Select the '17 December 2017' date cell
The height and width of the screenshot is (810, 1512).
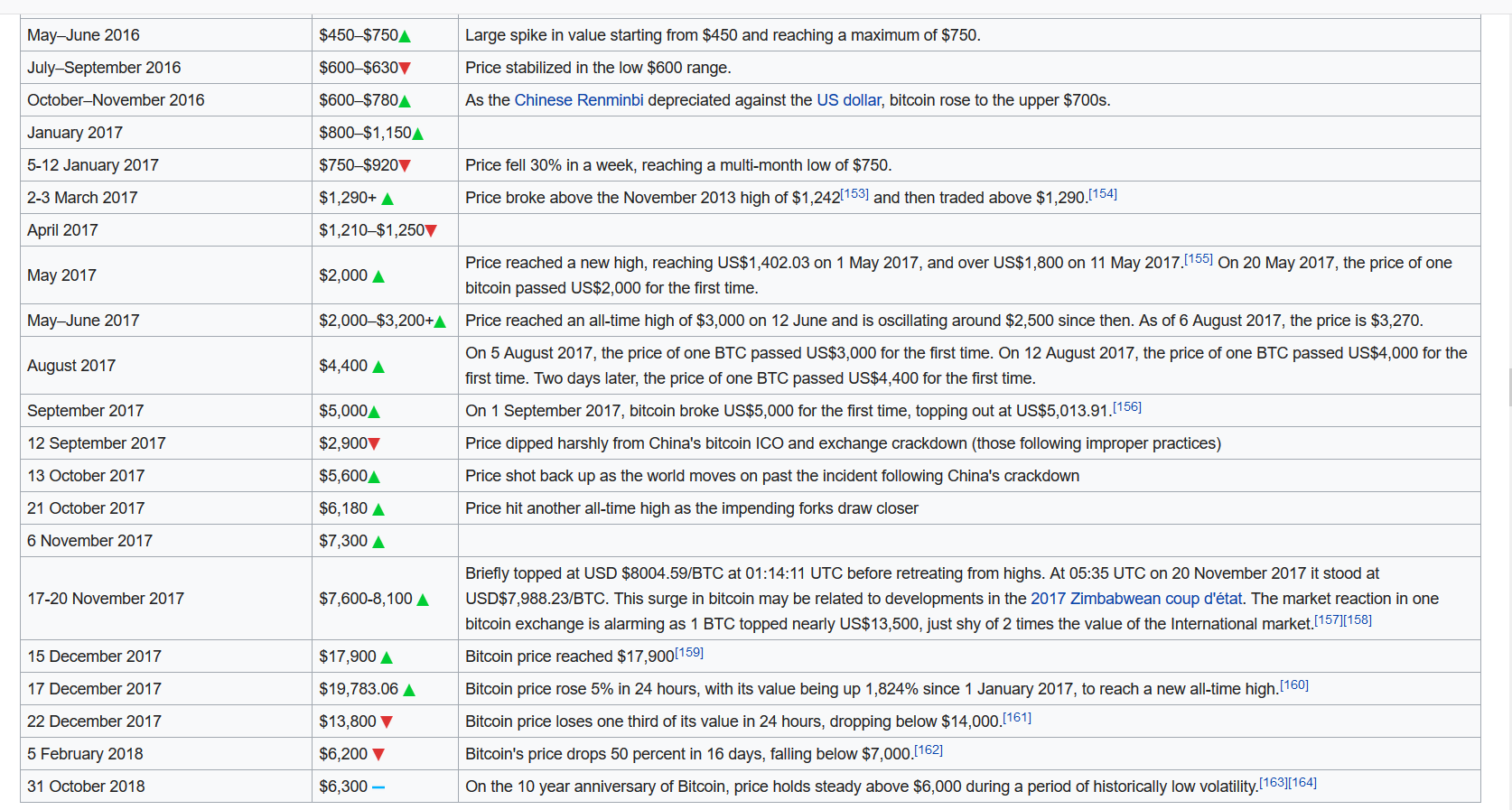166,689
